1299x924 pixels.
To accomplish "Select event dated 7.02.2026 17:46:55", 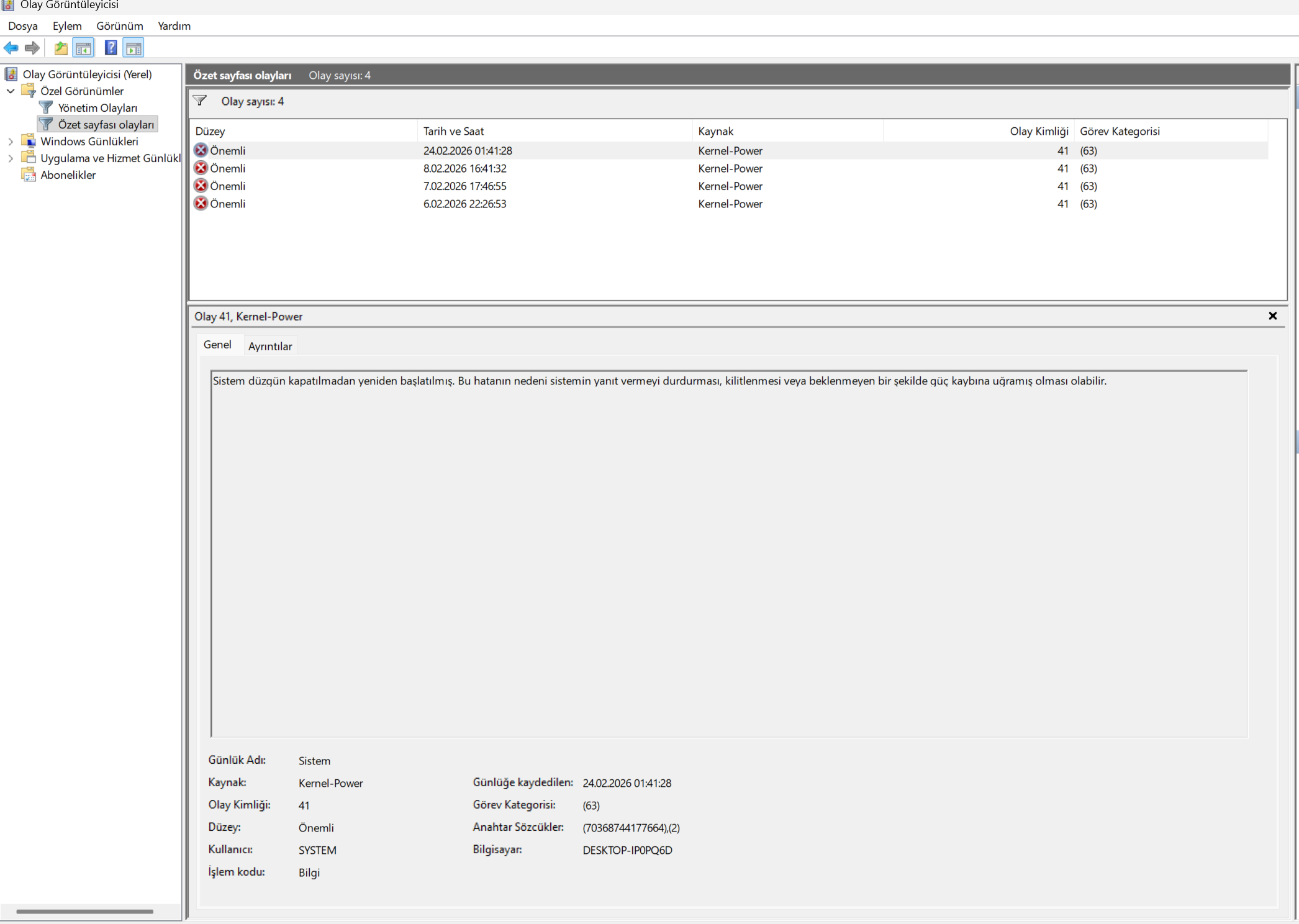I will [x=729, y=186].
